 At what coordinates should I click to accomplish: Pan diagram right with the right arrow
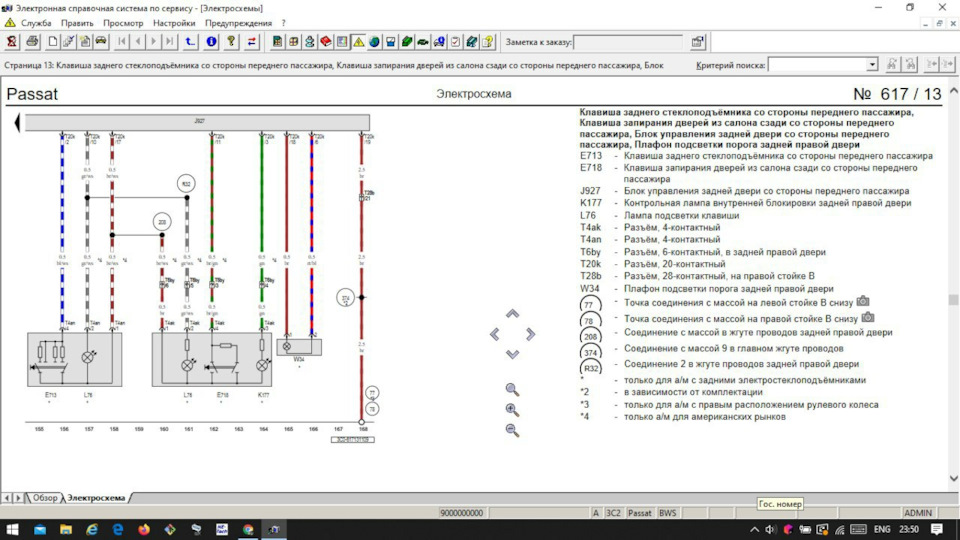pyautogui.click(x=530, y=334)
